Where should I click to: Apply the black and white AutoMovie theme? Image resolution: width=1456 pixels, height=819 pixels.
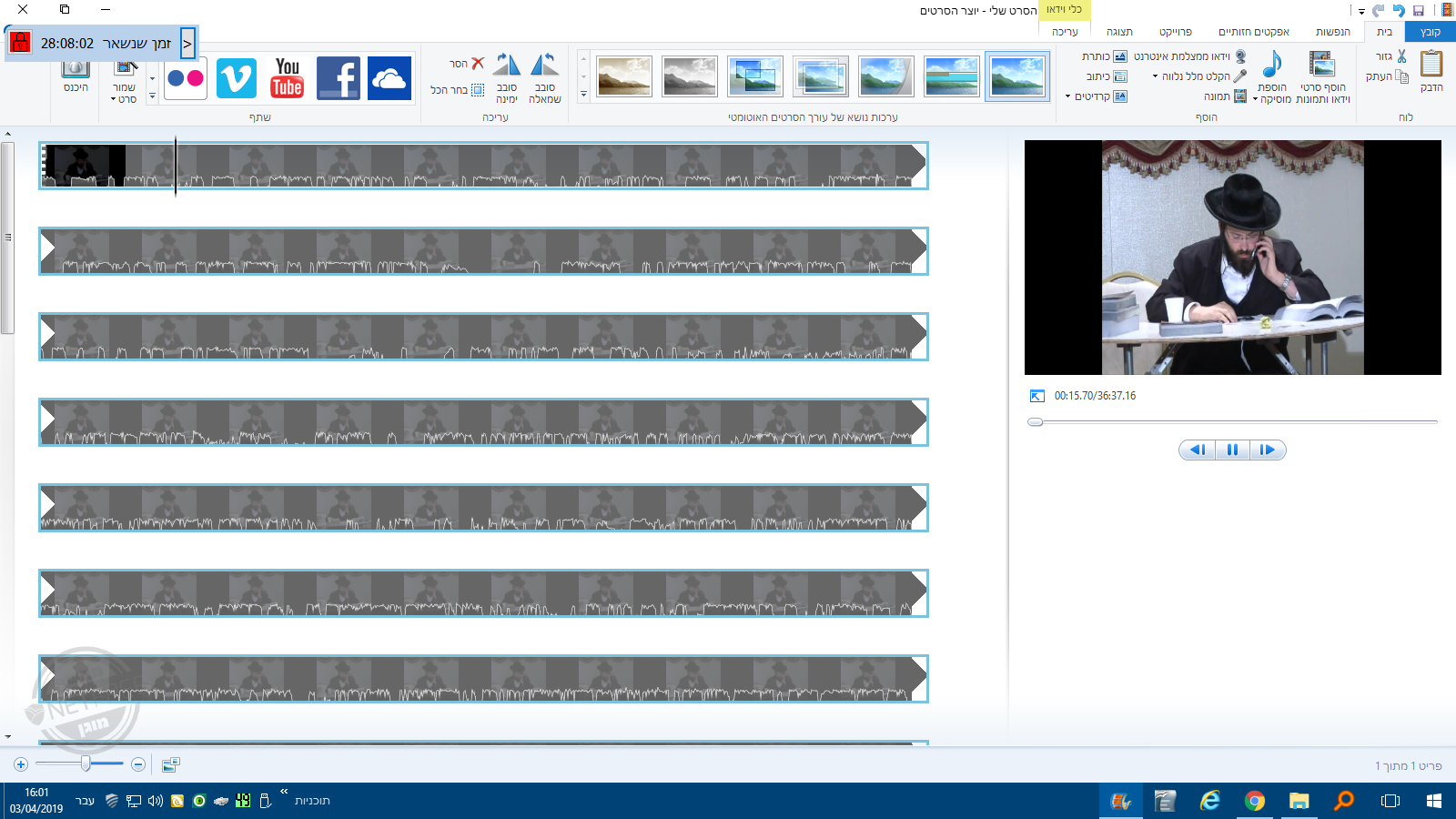click(x=690, y=76)
